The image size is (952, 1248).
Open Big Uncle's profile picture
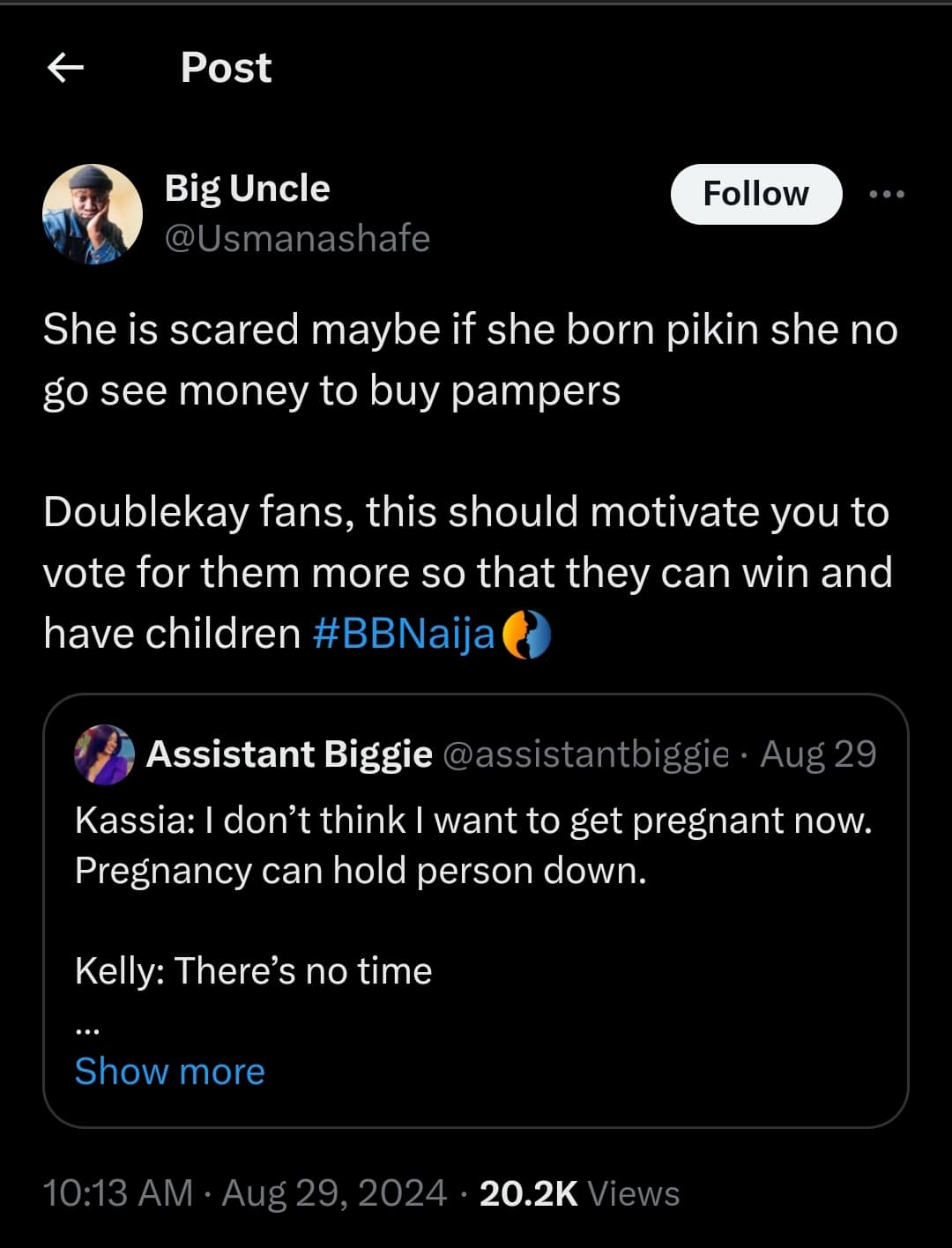coord(93,214)
